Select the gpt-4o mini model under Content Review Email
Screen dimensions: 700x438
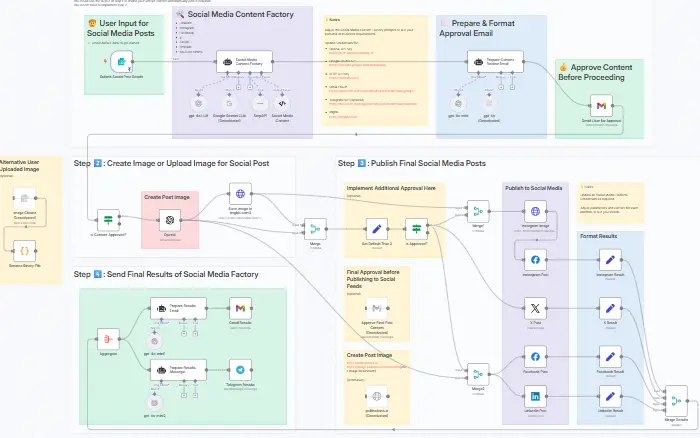pos(458,104)
